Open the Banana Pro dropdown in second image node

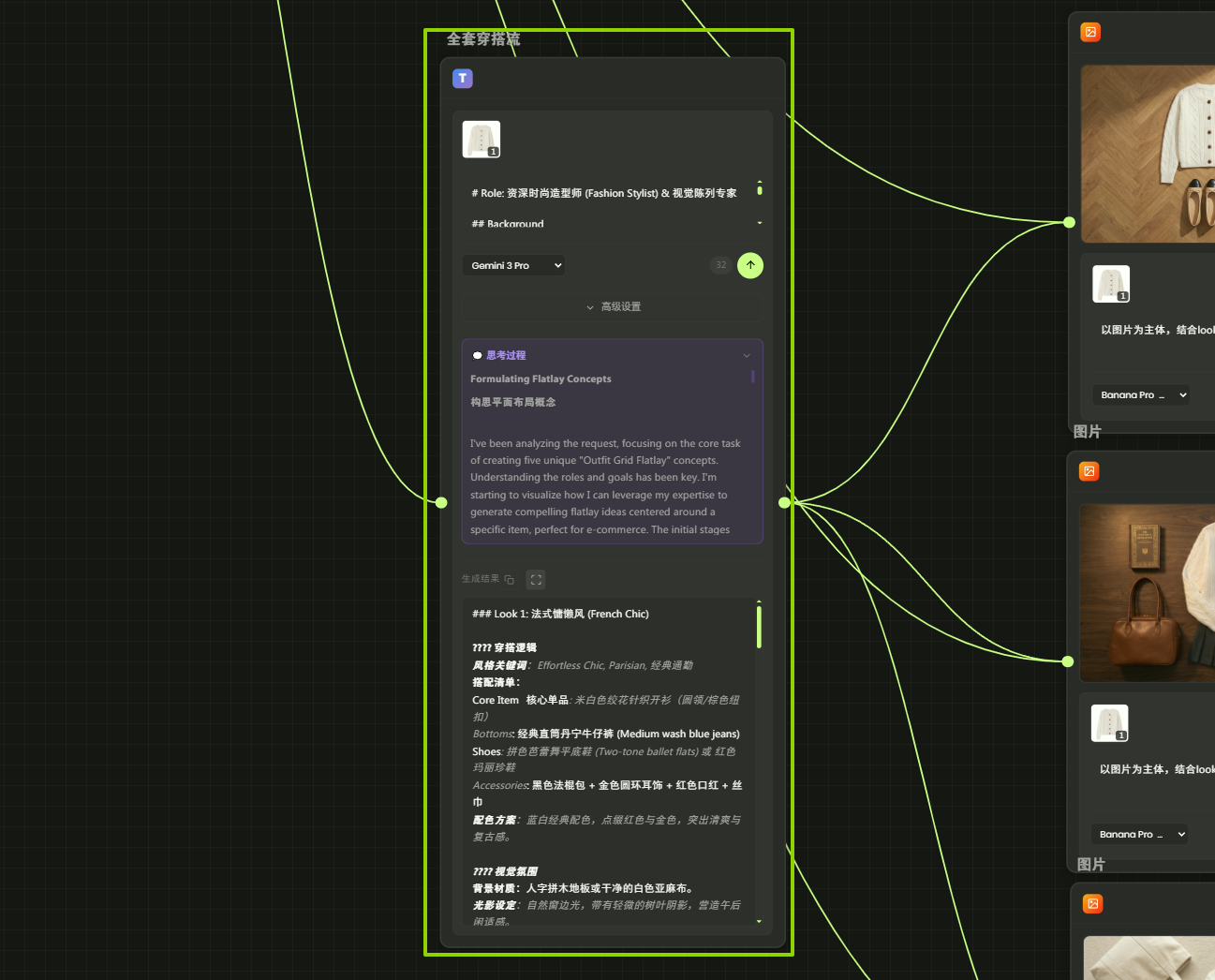[1141, 835]
